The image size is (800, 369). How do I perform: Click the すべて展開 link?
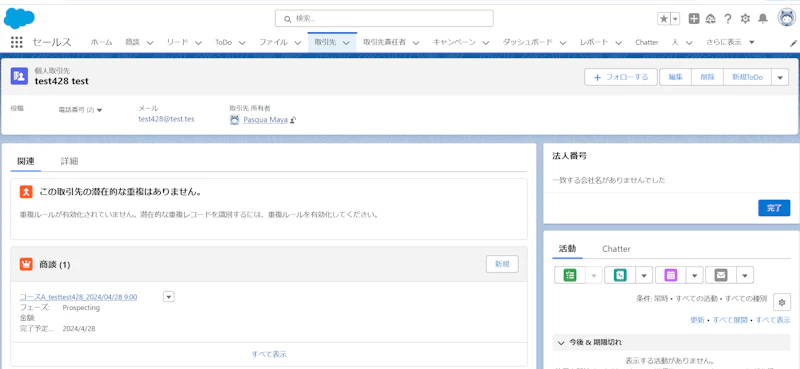[730, 320]
